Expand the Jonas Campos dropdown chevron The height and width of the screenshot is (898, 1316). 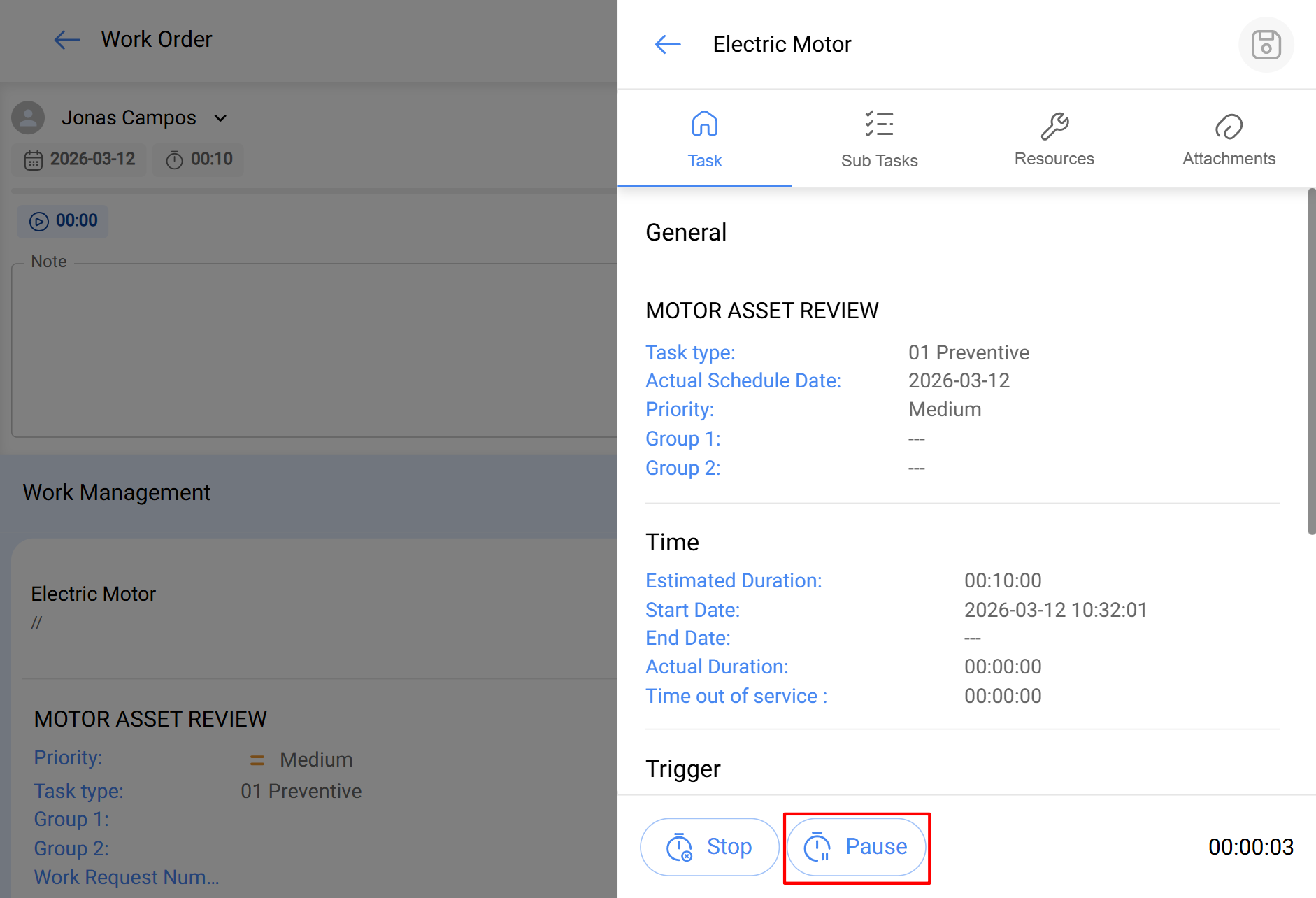220,118
